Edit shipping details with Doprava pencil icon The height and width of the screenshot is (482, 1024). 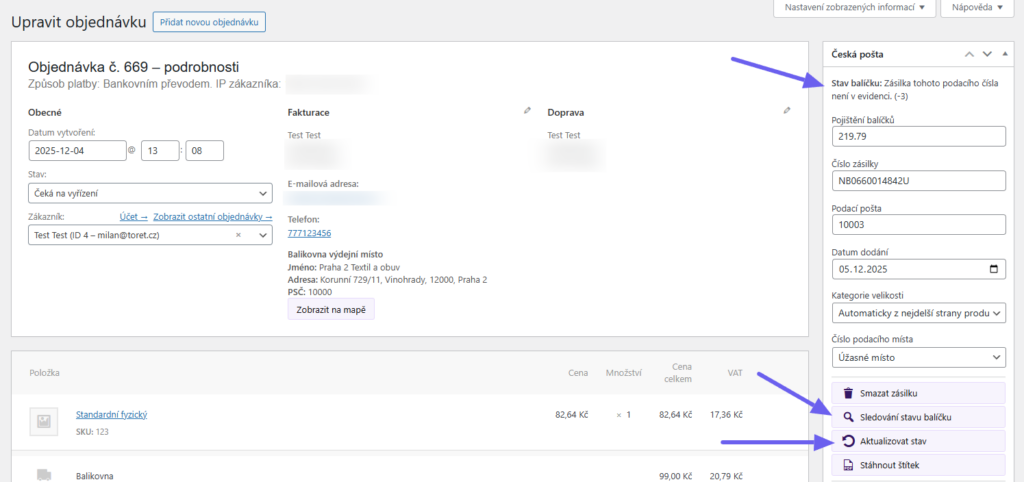click(x=787, y=111)
